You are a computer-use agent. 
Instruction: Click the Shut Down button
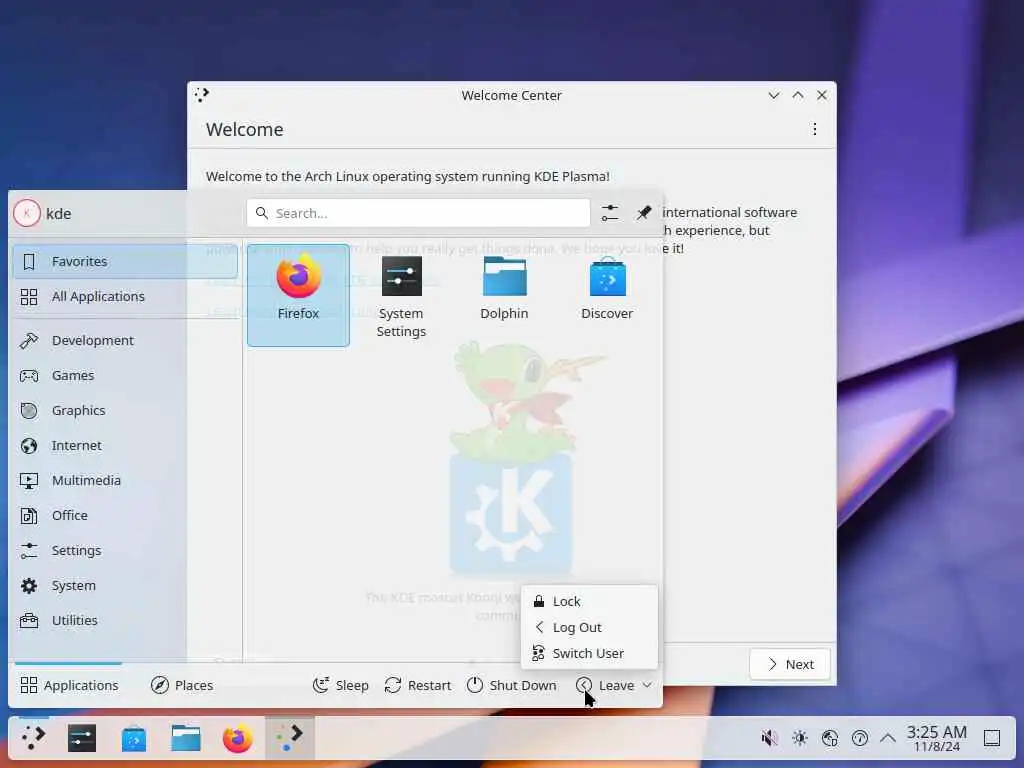pyautogui.click(x=512, y=685)
